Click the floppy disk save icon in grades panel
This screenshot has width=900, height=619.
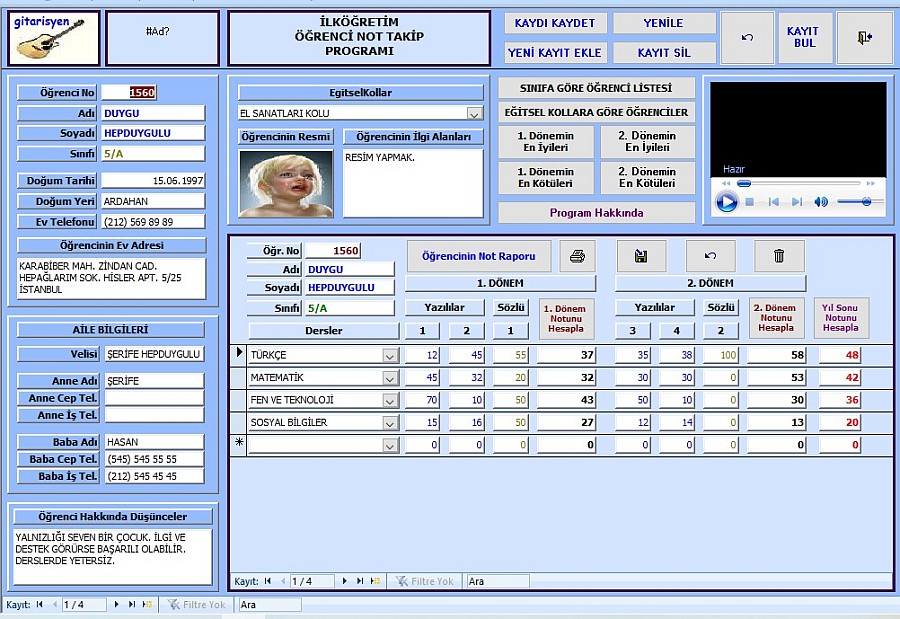[x=641, y=256]
